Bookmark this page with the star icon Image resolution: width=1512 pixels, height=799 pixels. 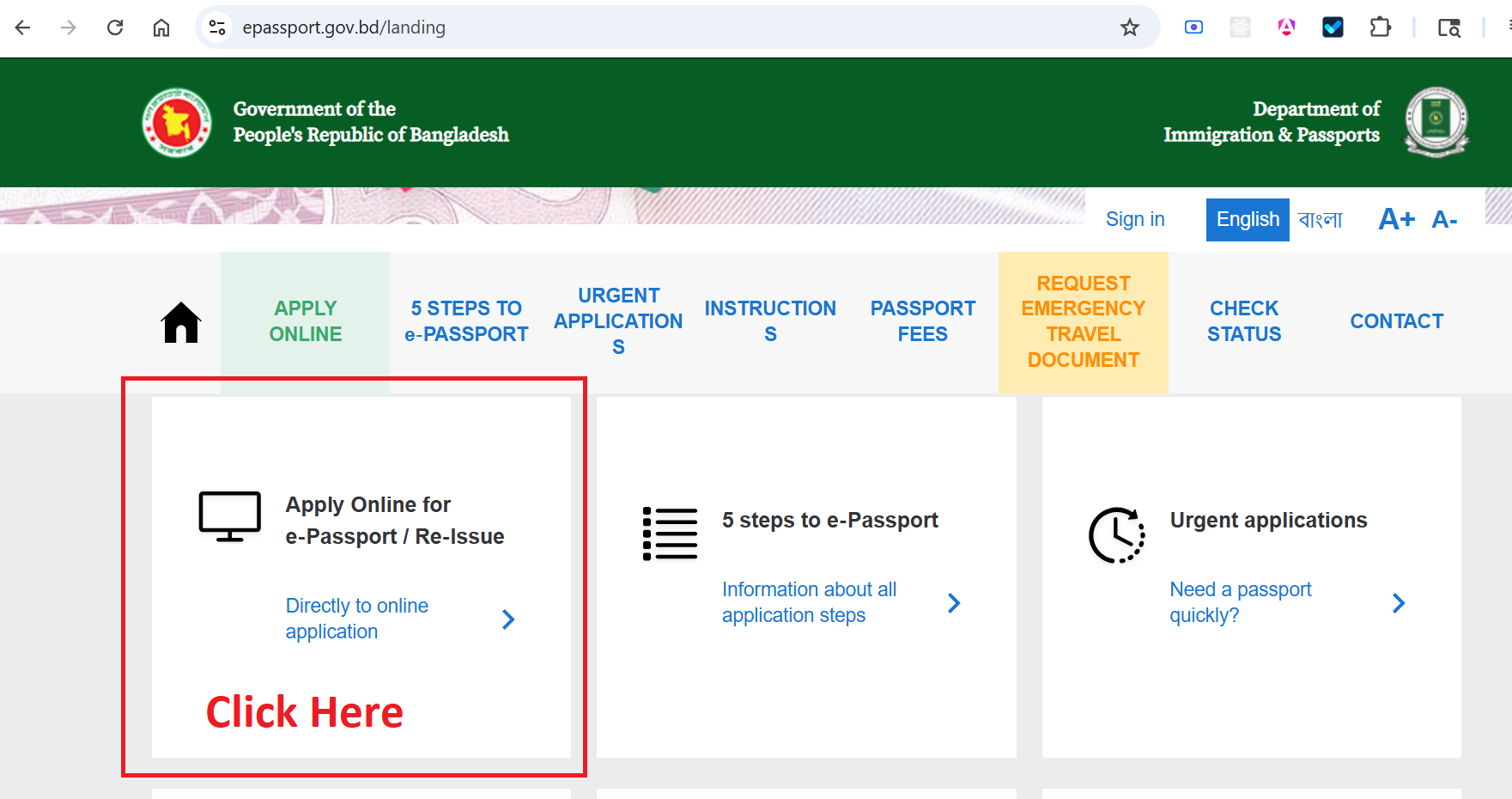[x=1130, y=27]
